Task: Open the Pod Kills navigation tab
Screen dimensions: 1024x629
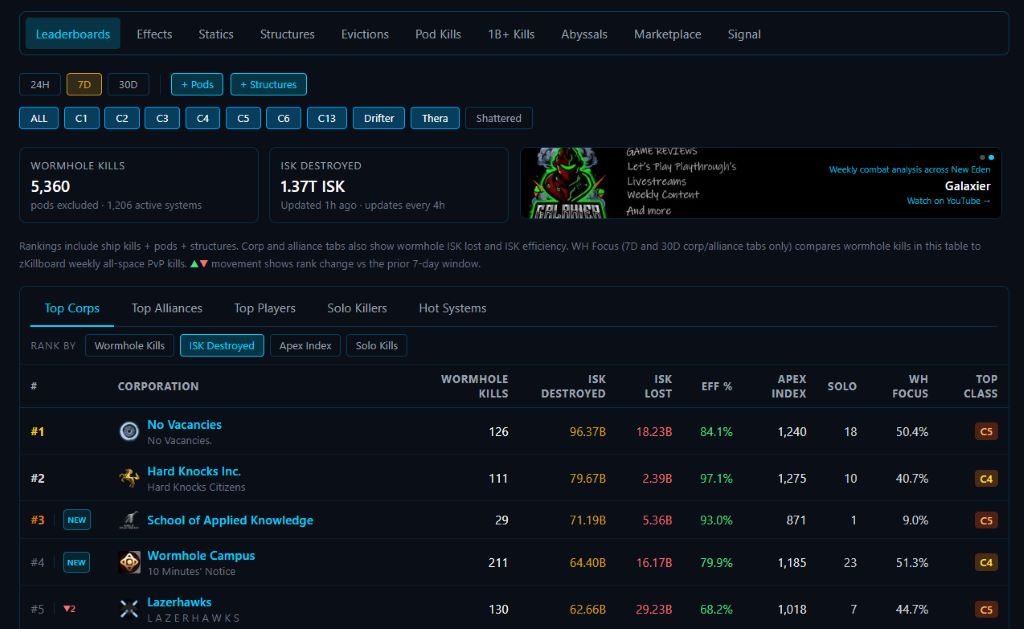Action: pos(438,34)
